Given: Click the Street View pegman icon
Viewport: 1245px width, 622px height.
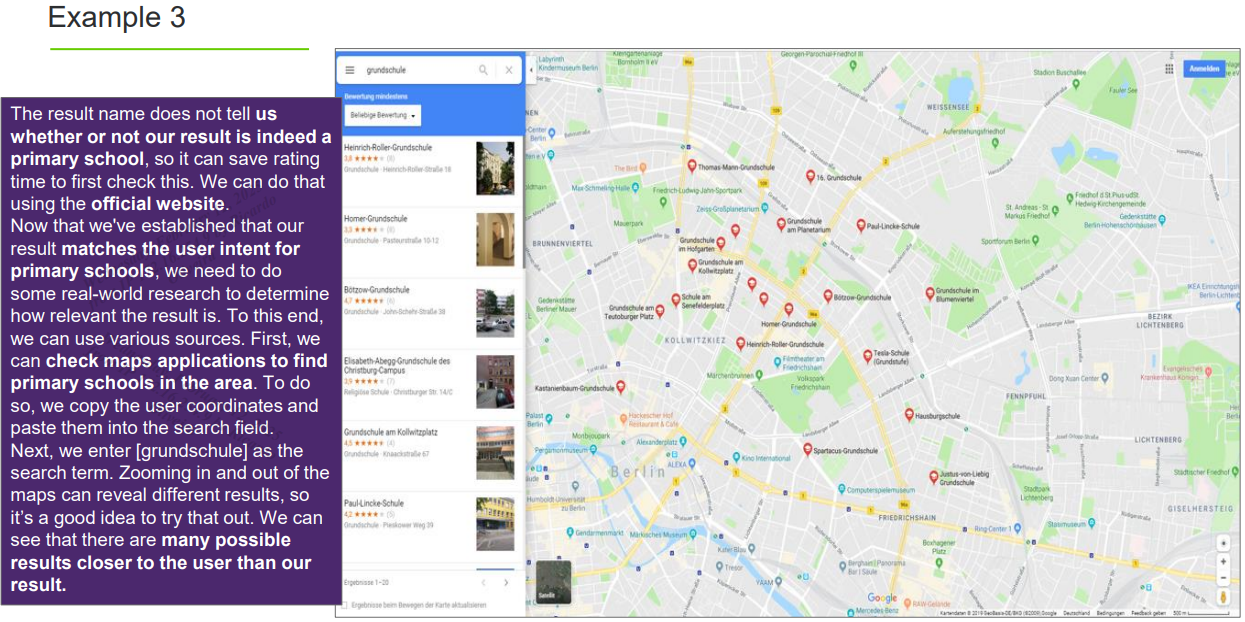Looking at the screenshot, I should coord(1221,598).
